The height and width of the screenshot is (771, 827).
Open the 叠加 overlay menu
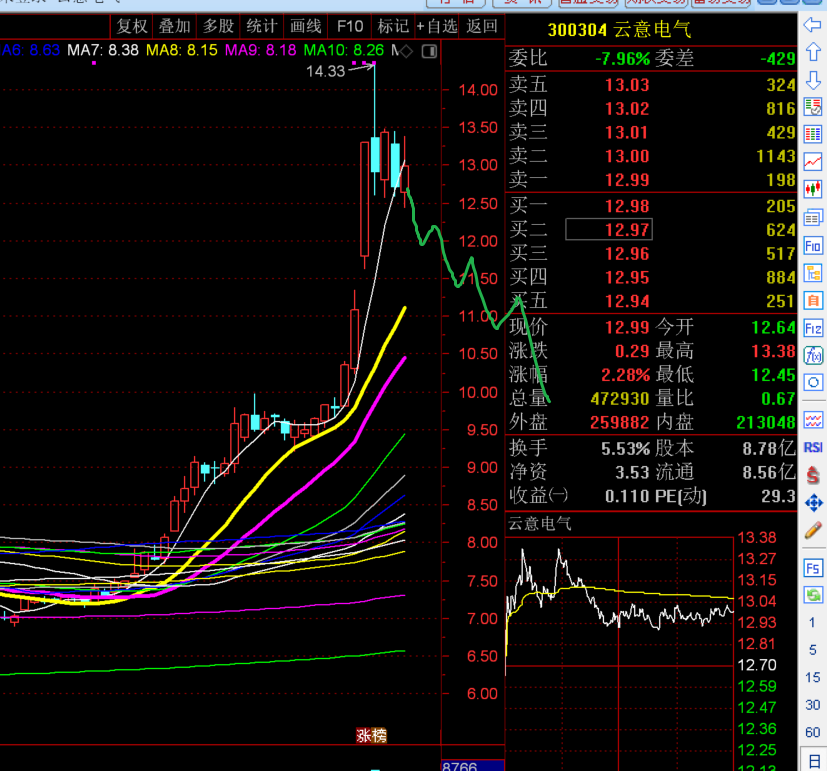click(x=175, y=26)
